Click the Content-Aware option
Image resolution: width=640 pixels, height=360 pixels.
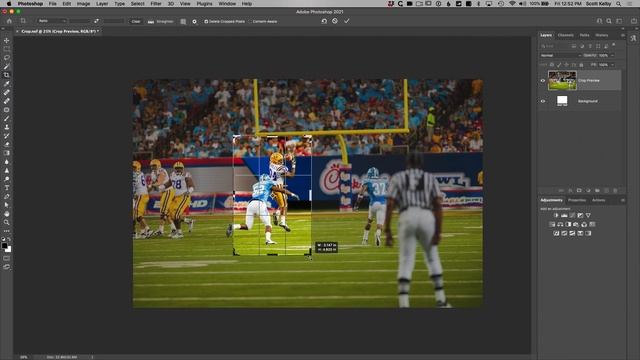(x=264, y=21)
